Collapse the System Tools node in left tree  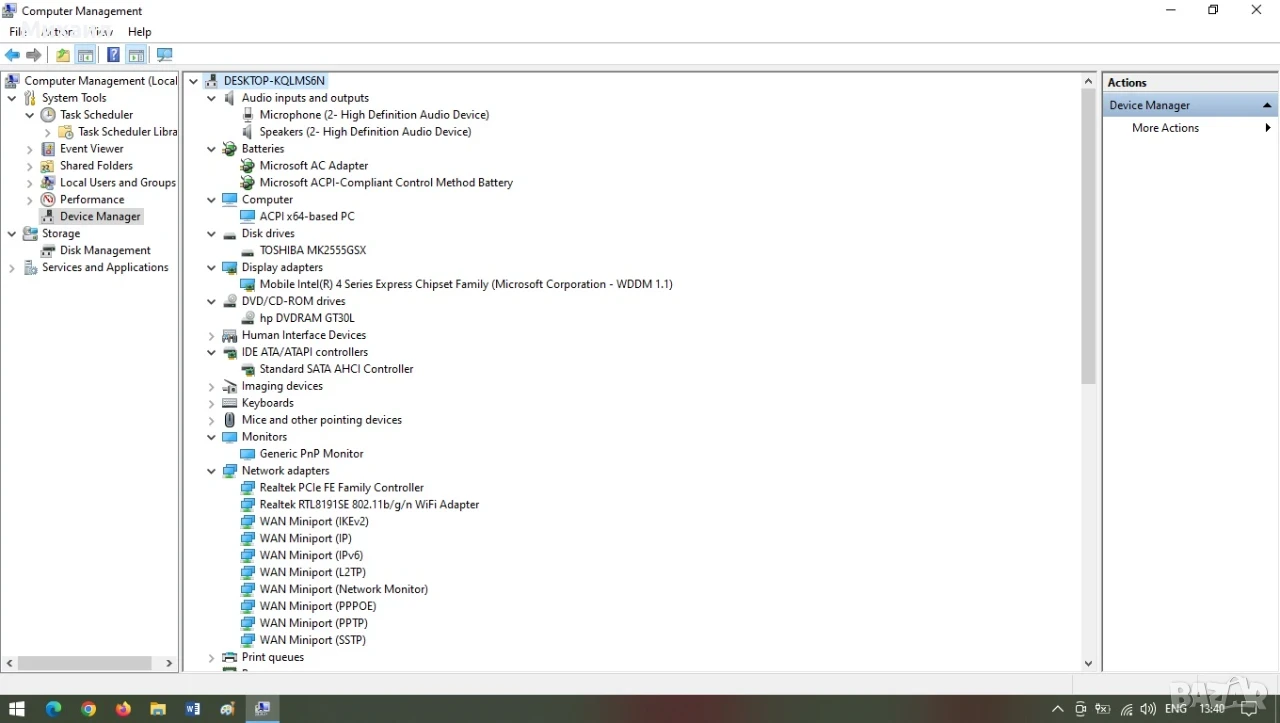point(12,98)
